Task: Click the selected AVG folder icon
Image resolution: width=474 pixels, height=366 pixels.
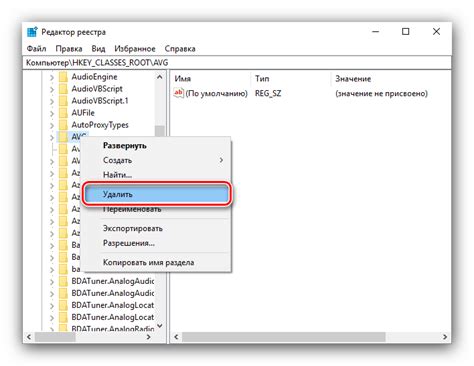Action: [63, 137]
